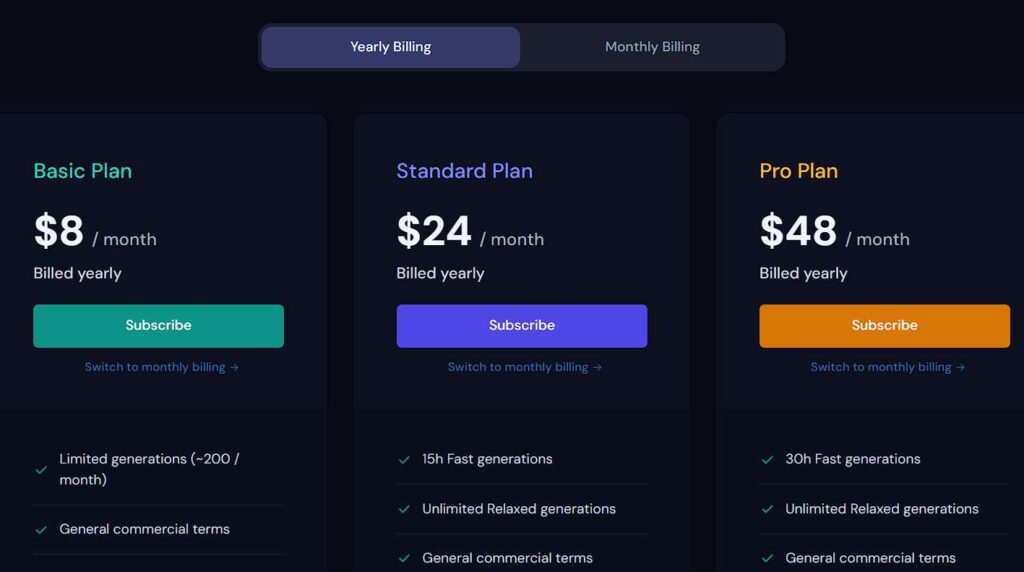Click the $24 / month price
The height and width of the screenshot is (572, 1024).
tap(469, 232)
